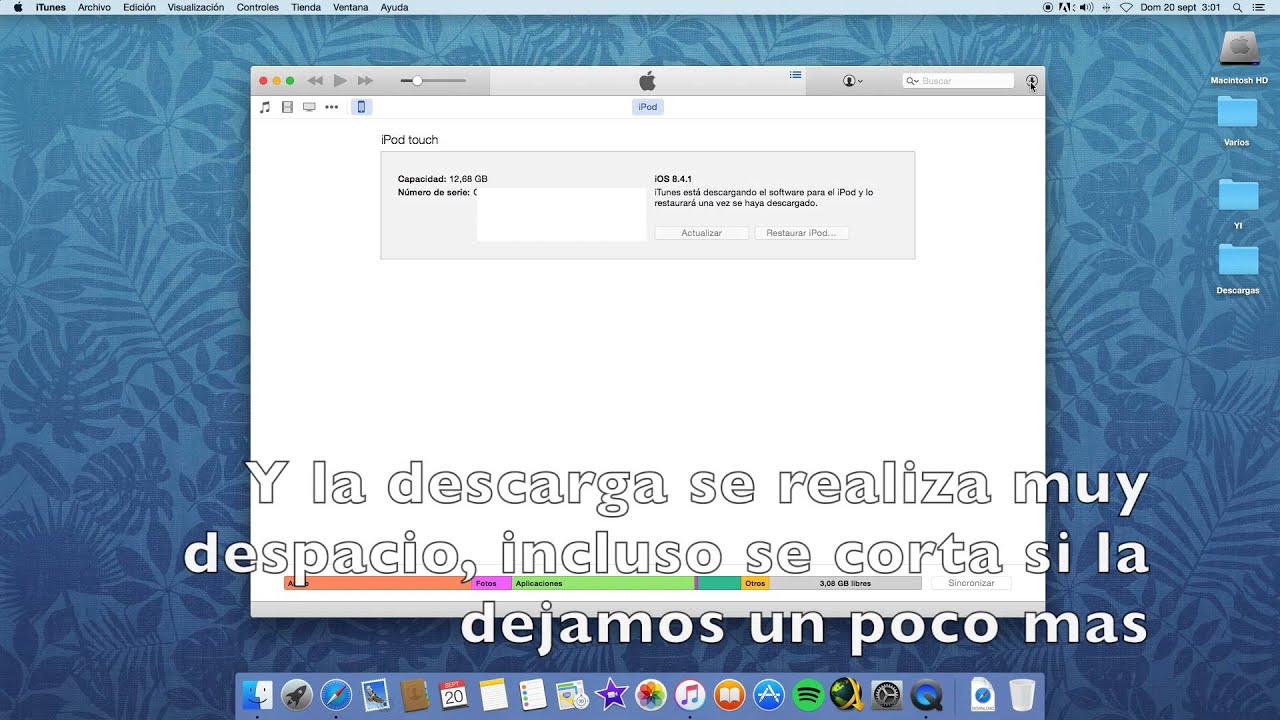Viewport: 1280px width, 720px height.
Task: Click the screen recording stop icon in menu bar
Action: point(1047,7)
